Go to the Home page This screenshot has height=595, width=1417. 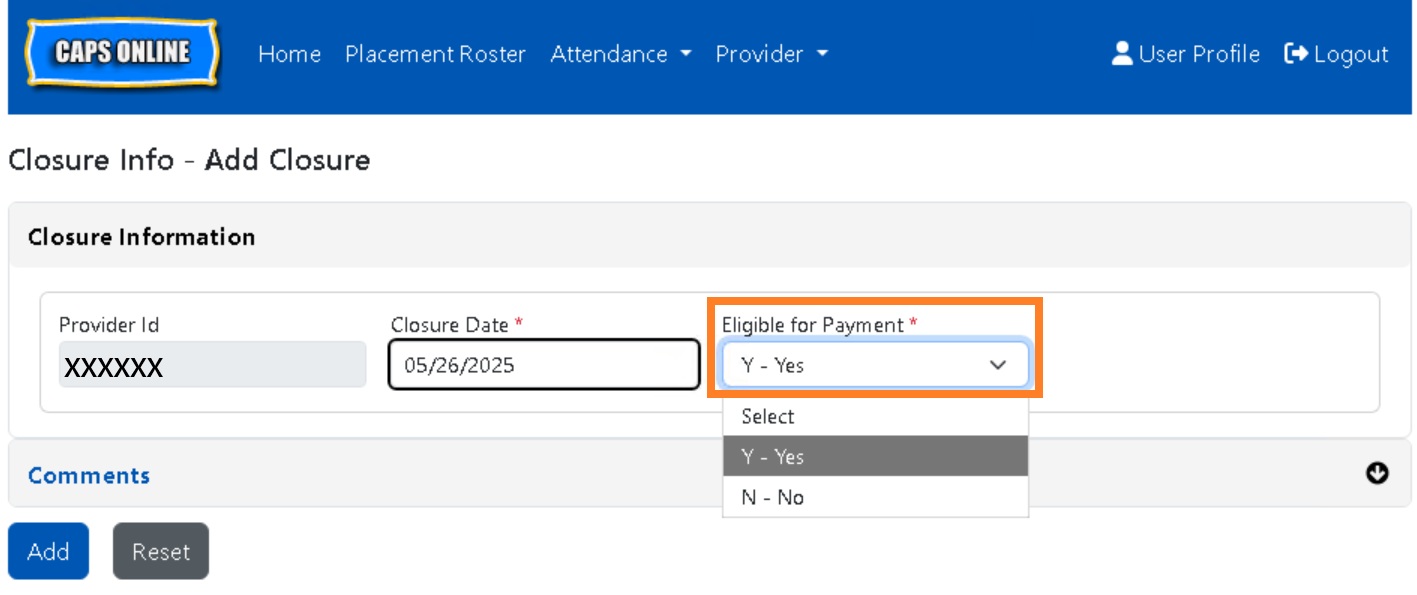click(x=289, y=54)
